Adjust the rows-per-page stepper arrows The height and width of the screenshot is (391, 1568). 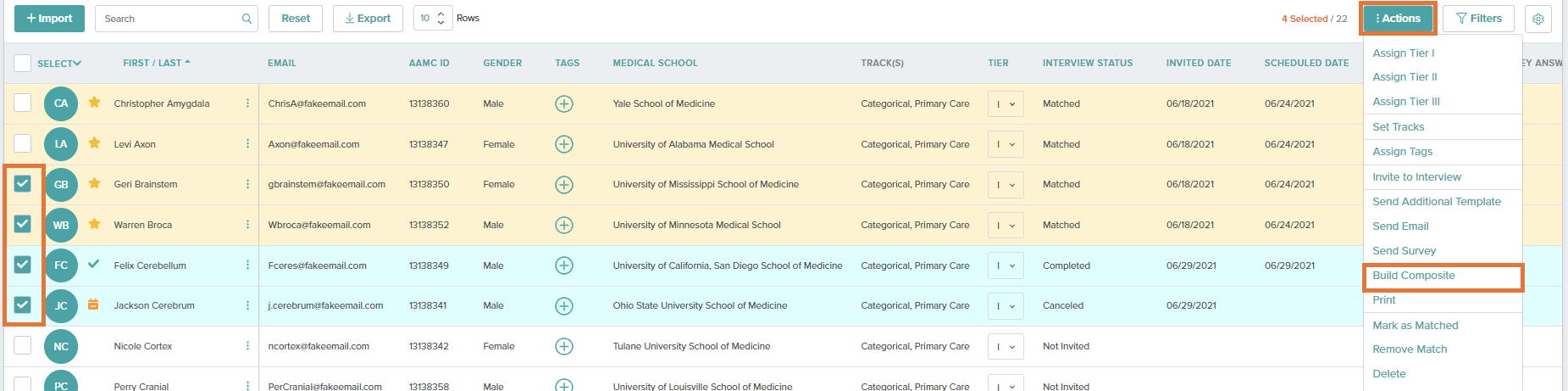(440, 19)
